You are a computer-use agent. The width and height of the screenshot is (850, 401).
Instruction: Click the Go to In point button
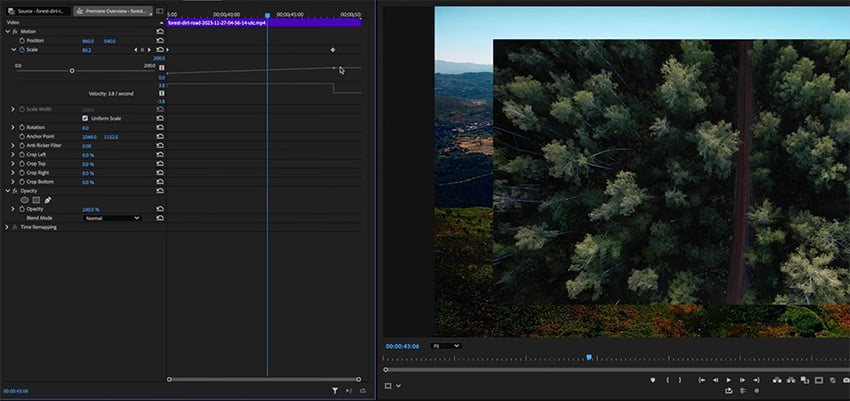click(x=701, y=380)
